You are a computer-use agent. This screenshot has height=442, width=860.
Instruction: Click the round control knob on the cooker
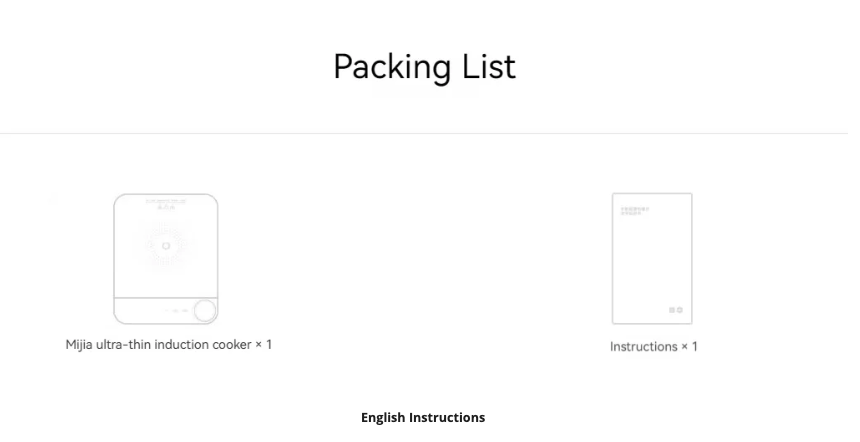pyautogui.click(x=206, y=310)
